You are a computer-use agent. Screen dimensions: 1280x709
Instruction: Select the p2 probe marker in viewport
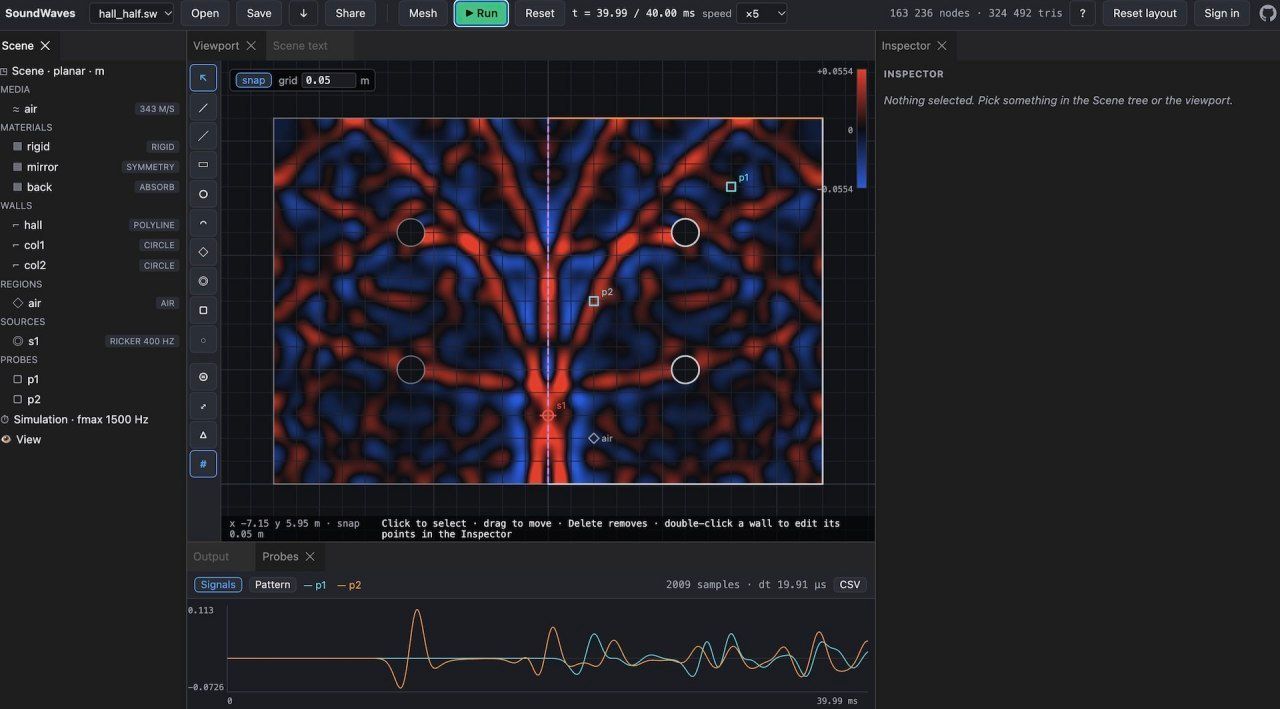tap(594, 301)
